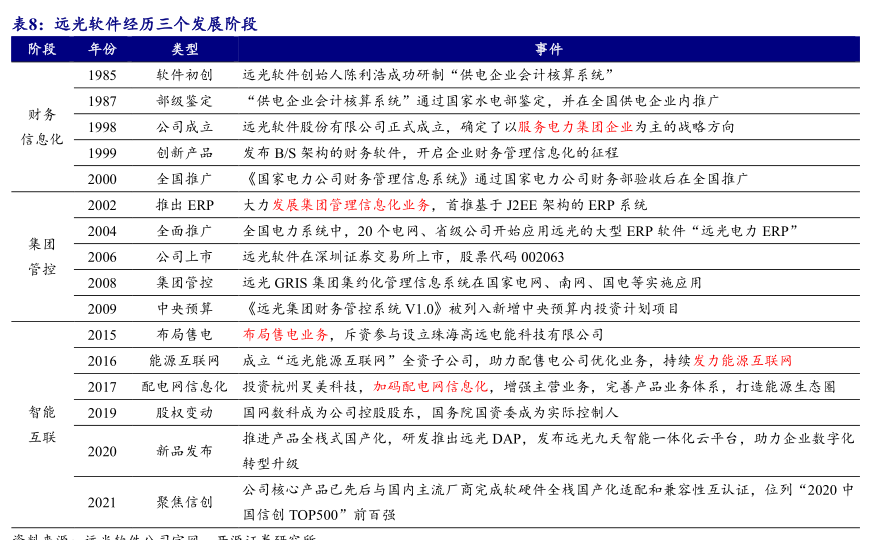Click the 聚焦信创 type cell
This screenshot has width=875, height=540.
pyautogui.click(x=185, y=502)
